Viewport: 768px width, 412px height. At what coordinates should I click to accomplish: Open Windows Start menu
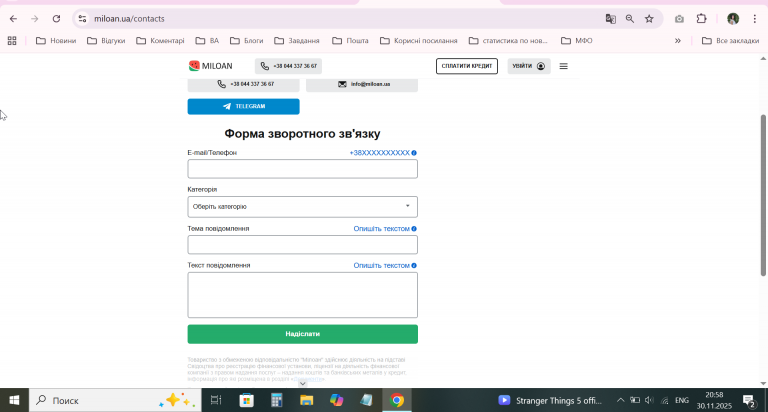[14, 400]
